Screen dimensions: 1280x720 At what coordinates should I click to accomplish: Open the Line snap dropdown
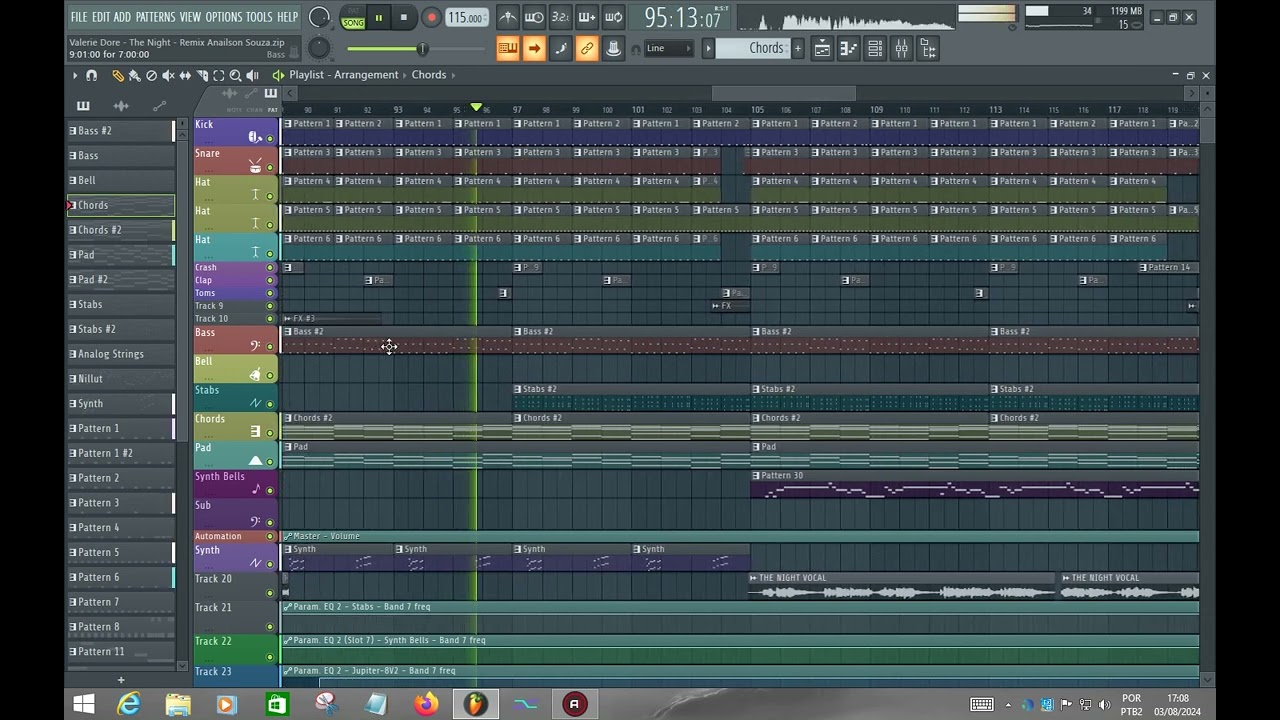tap(668, 48)
